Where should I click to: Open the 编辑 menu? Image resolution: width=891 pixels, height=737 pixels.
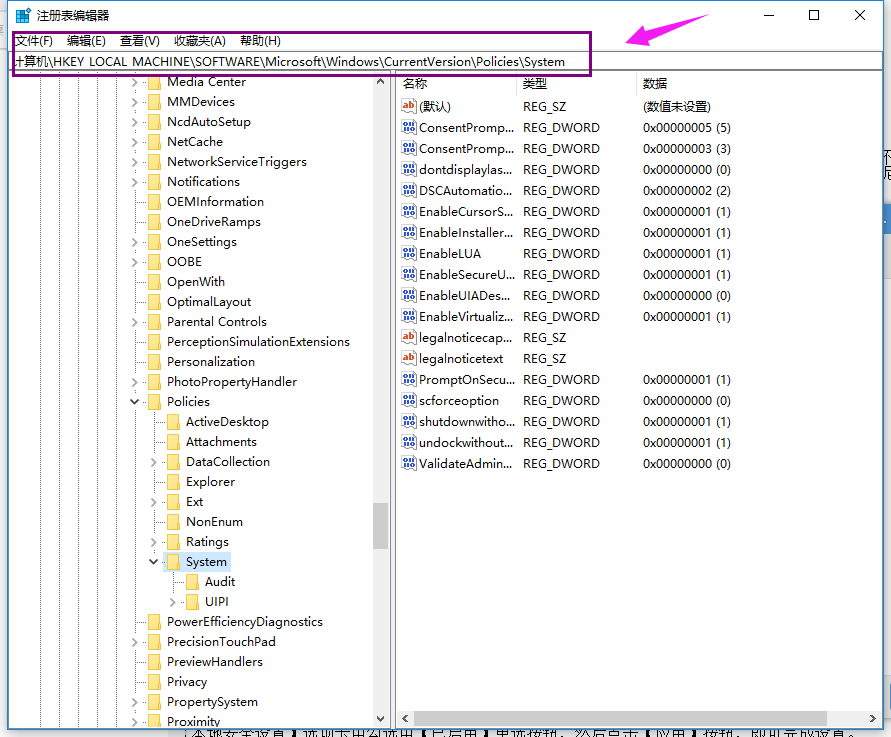click(x=86, y=40)
